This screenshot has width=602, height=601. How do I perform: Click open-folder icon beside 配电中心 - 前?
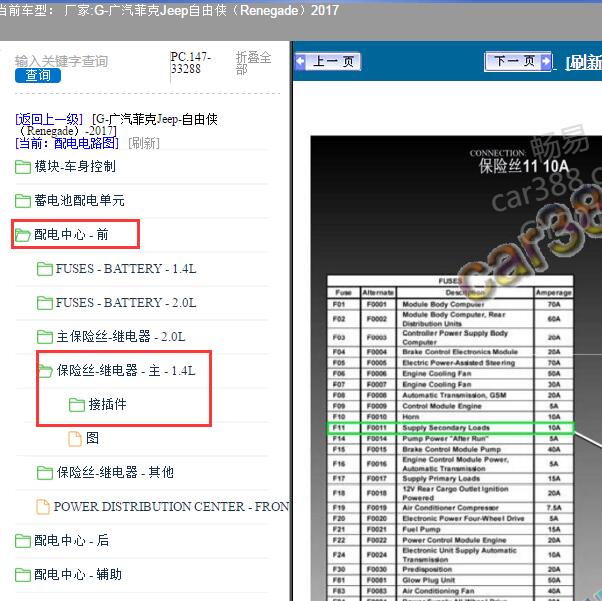coord(23,235)
